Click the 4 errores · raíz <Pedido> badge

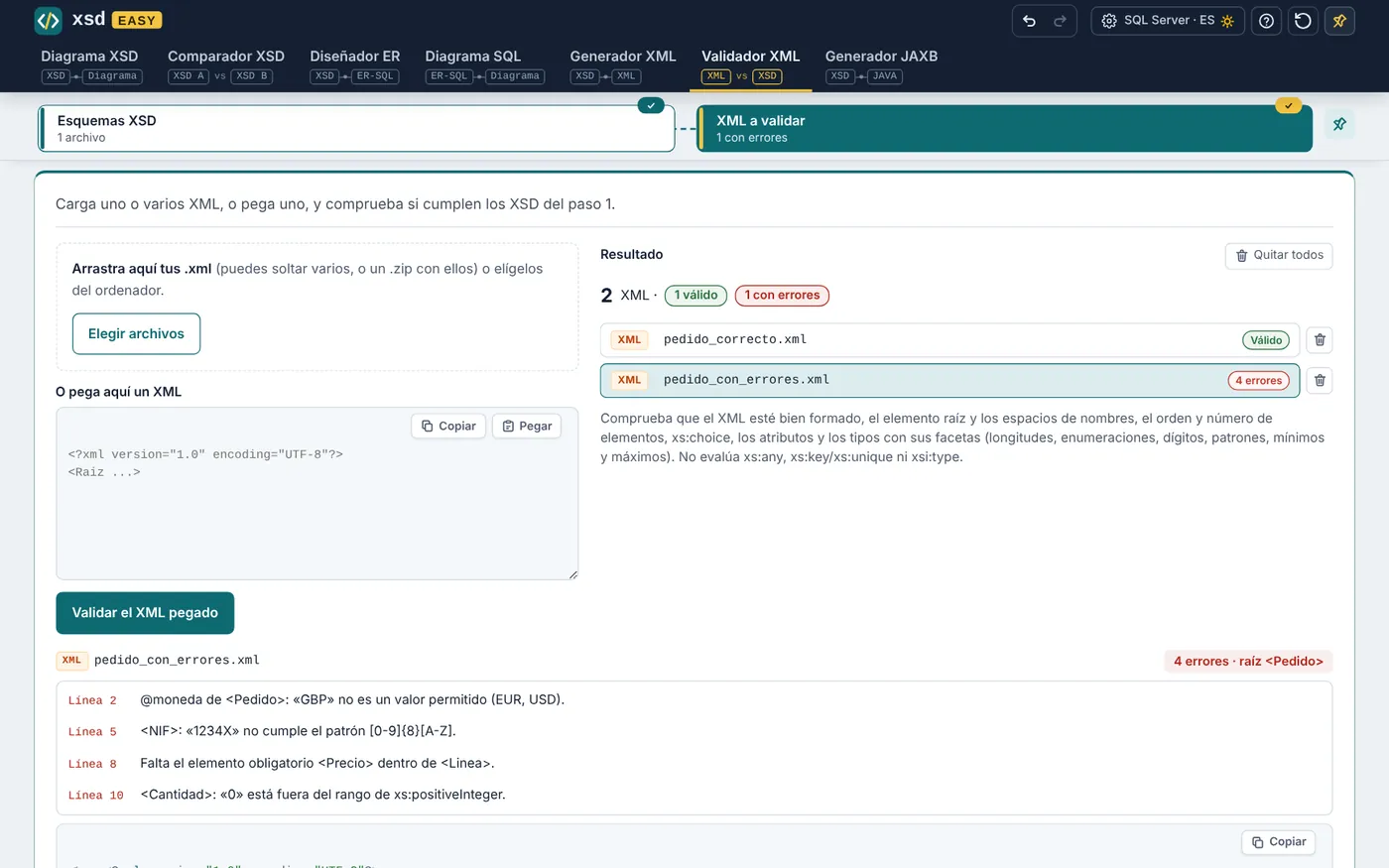[1248, 662]
